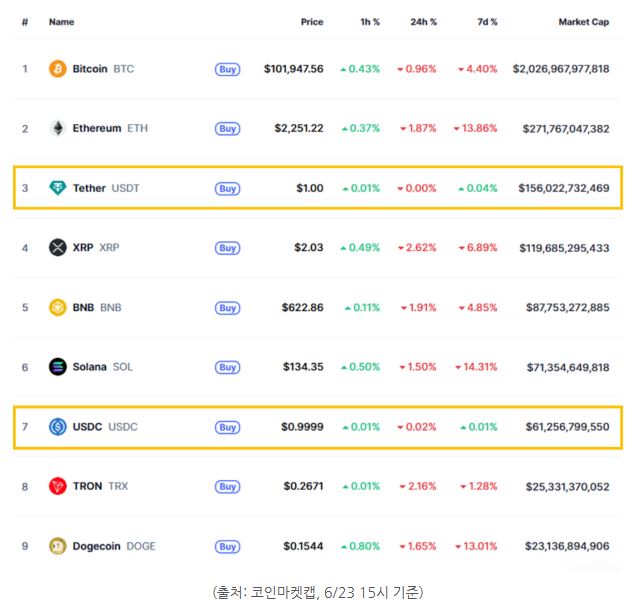Image resolution: width=634 pixels, height=603 pixels.
Task: Click the Ethereum diamond logo icon
Action: click(58, 128)
